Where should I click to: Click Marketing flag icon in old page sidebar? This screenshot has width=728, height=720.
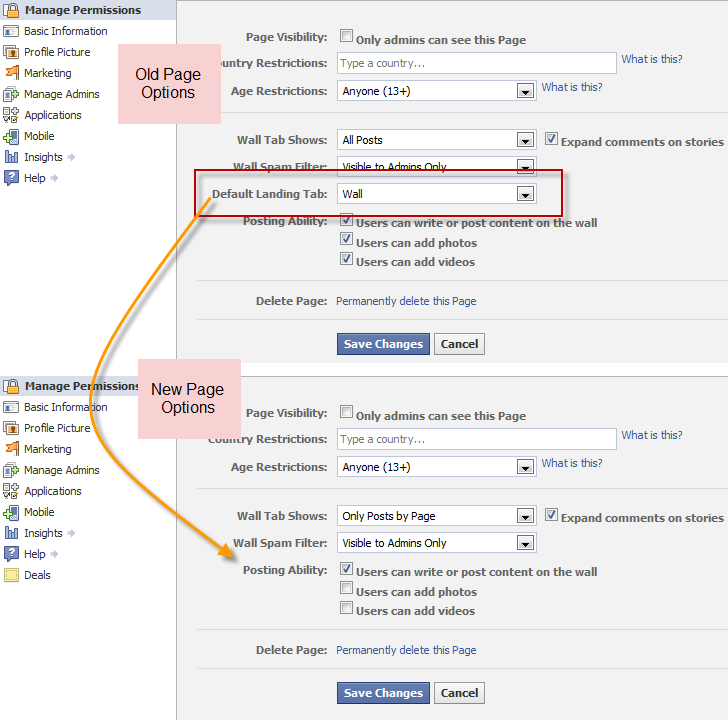coord(12,73)
